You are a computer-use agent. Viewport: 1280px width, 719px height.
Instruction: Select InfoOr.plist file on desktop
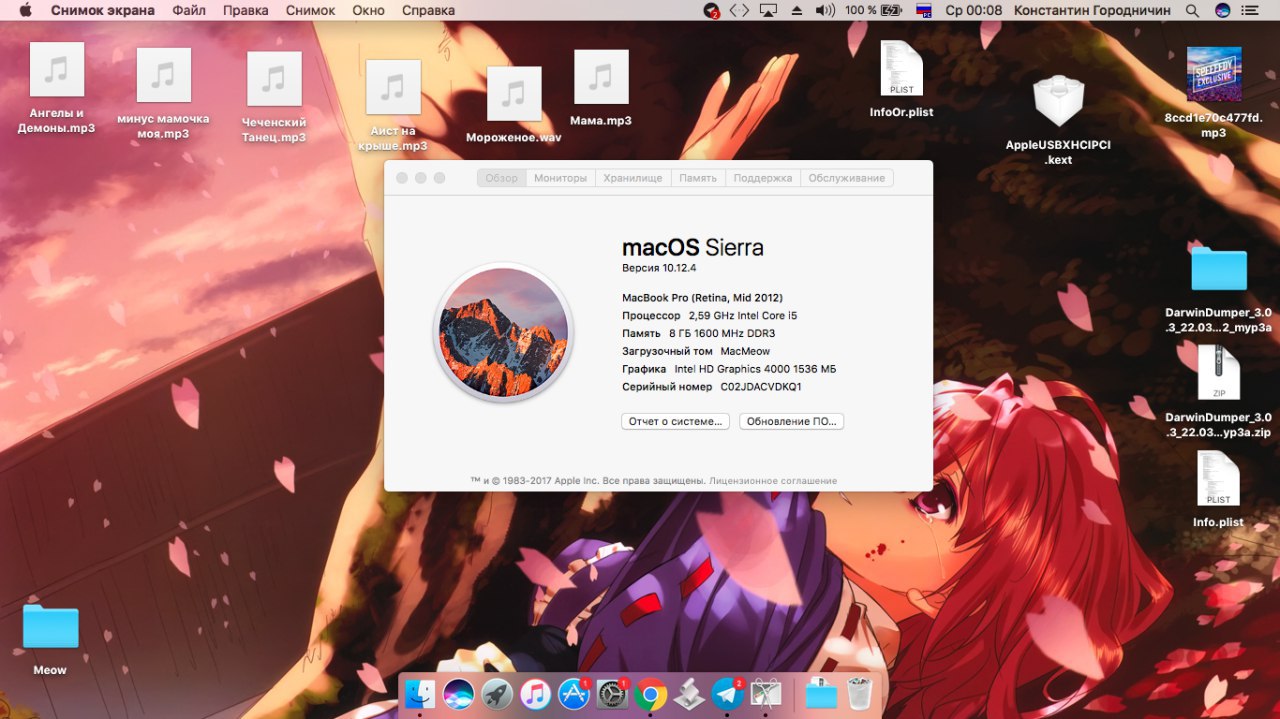pos(902,80)
